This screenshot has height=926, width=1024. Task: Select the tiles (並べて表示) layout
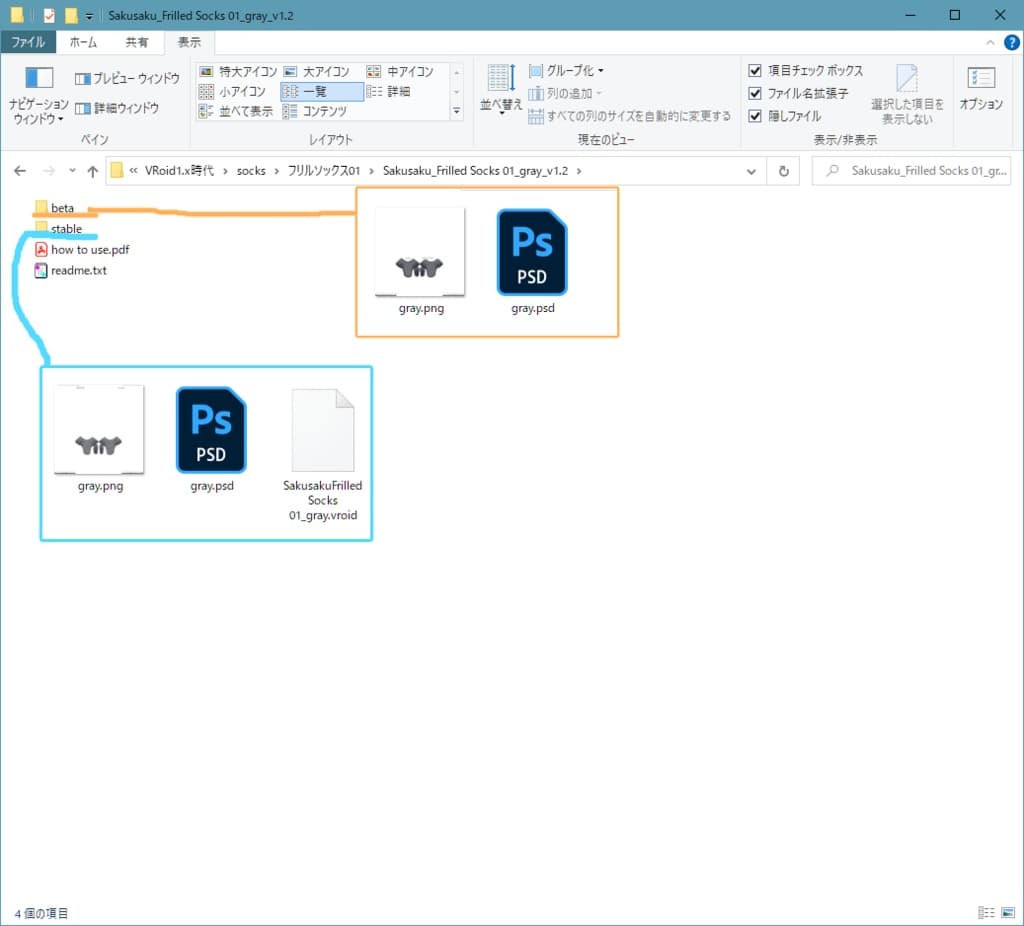(x=236, y=111)
